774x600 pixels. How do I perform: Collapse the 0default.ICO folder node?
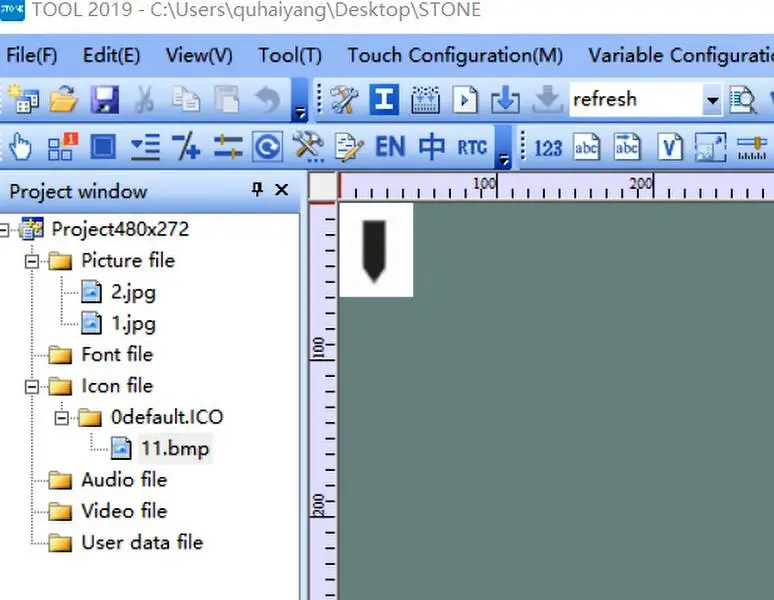click(x=60, y=417)
